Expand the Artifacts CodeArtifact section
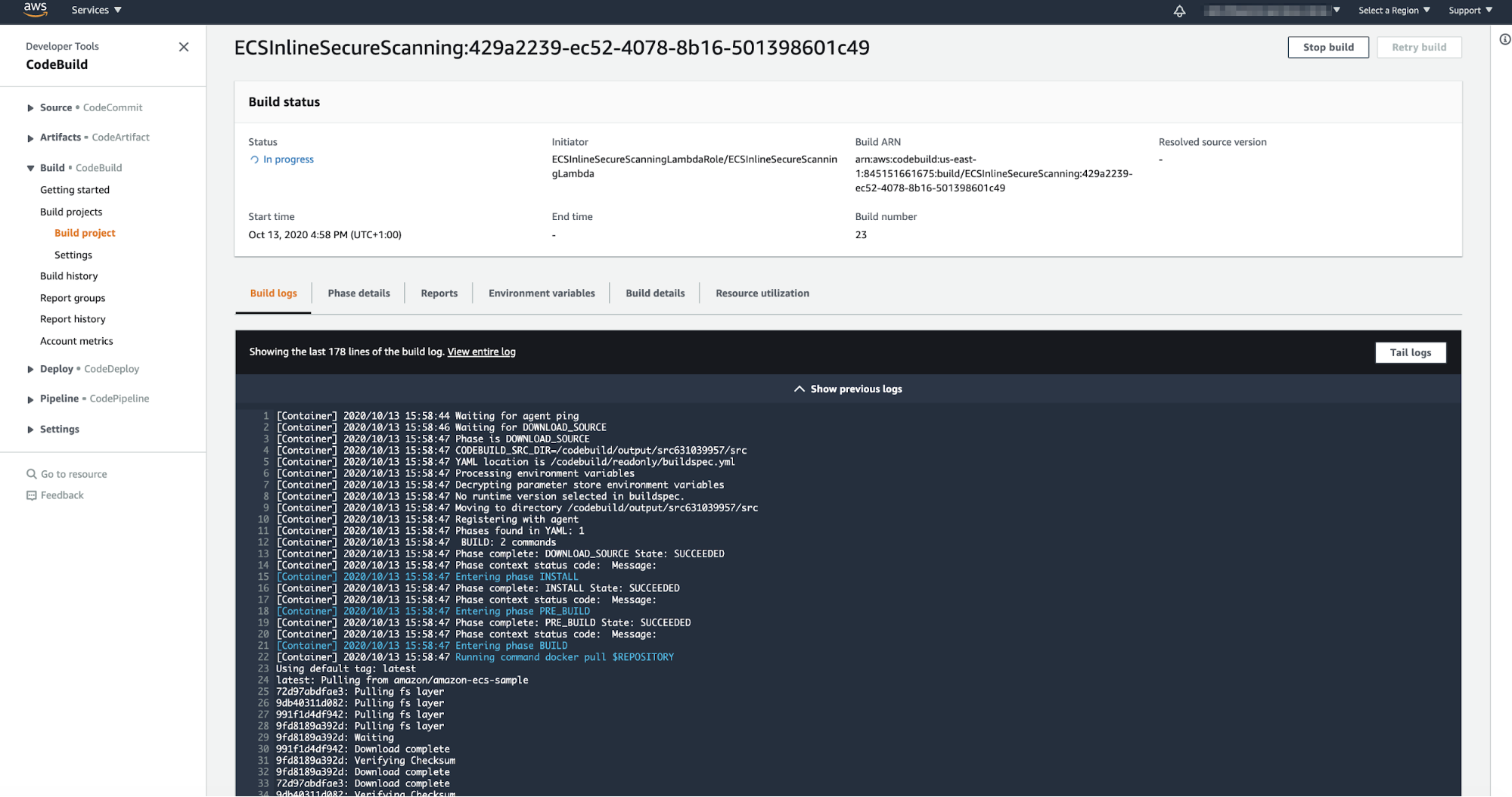The image size is (1512, 797). point(30,138)
